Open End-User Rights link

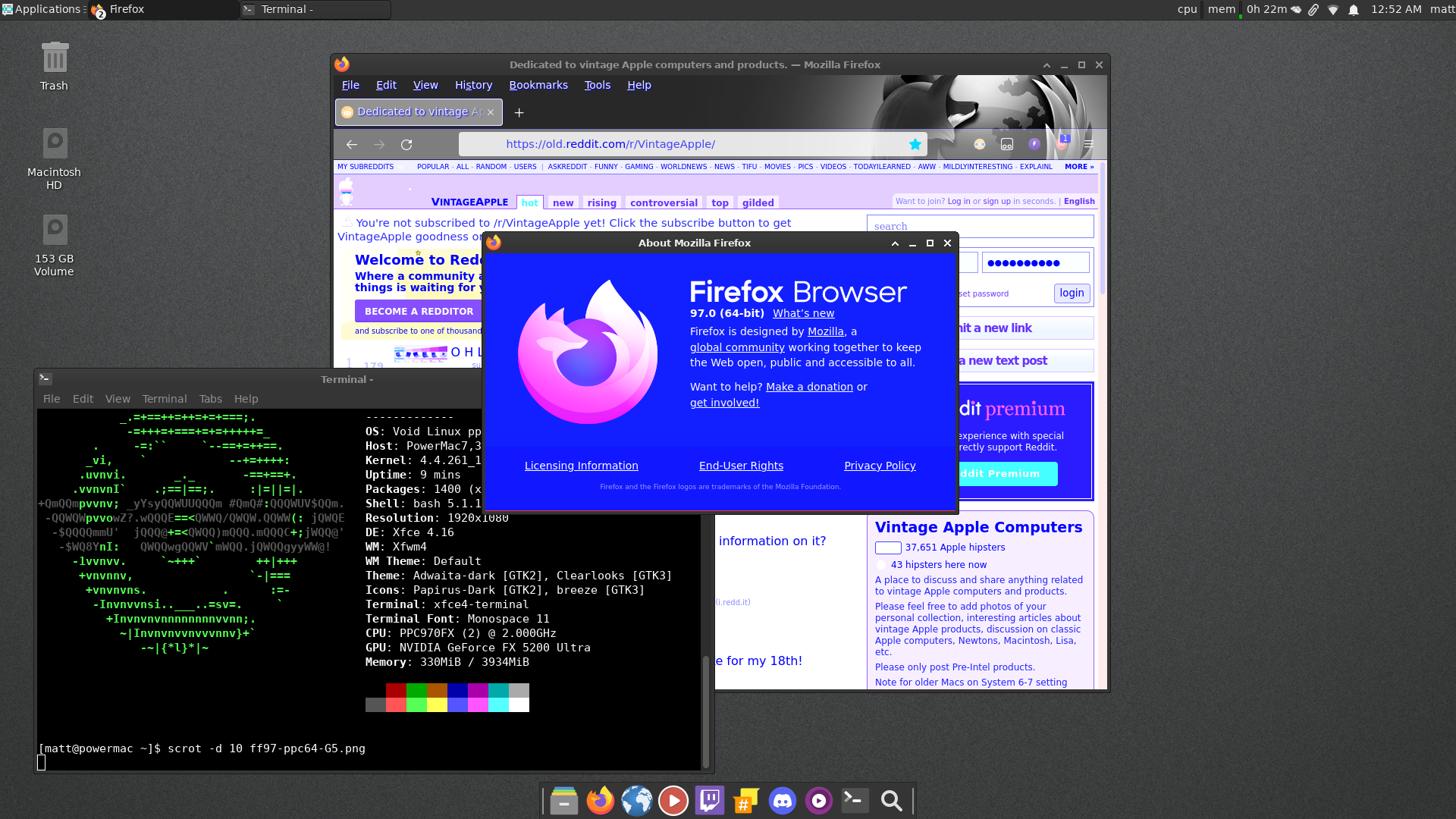click(741, 466)
